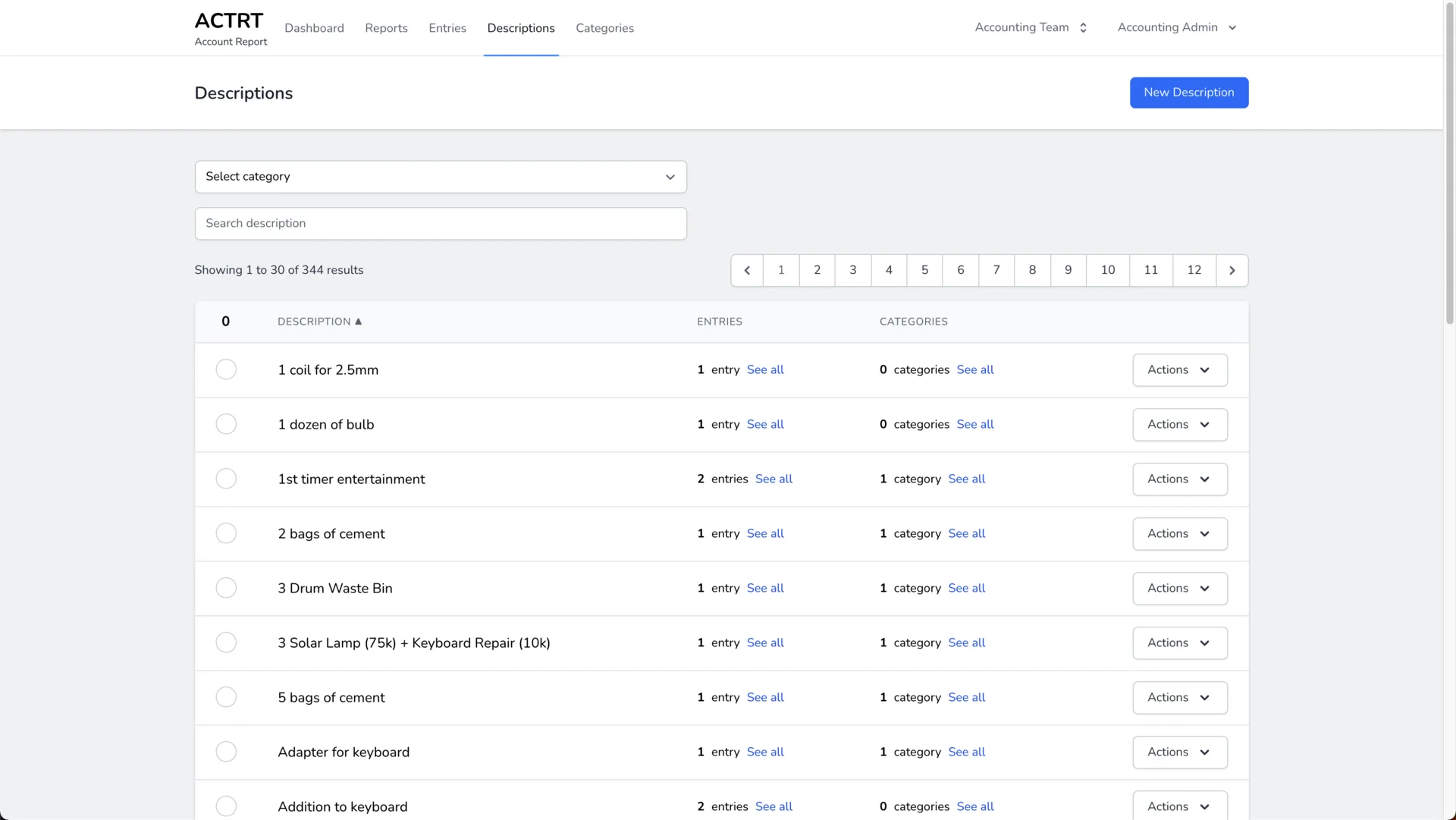See all entries for '1 coil for 2.5mm'
Viewport: 1456px width, 820px height.
765,370
